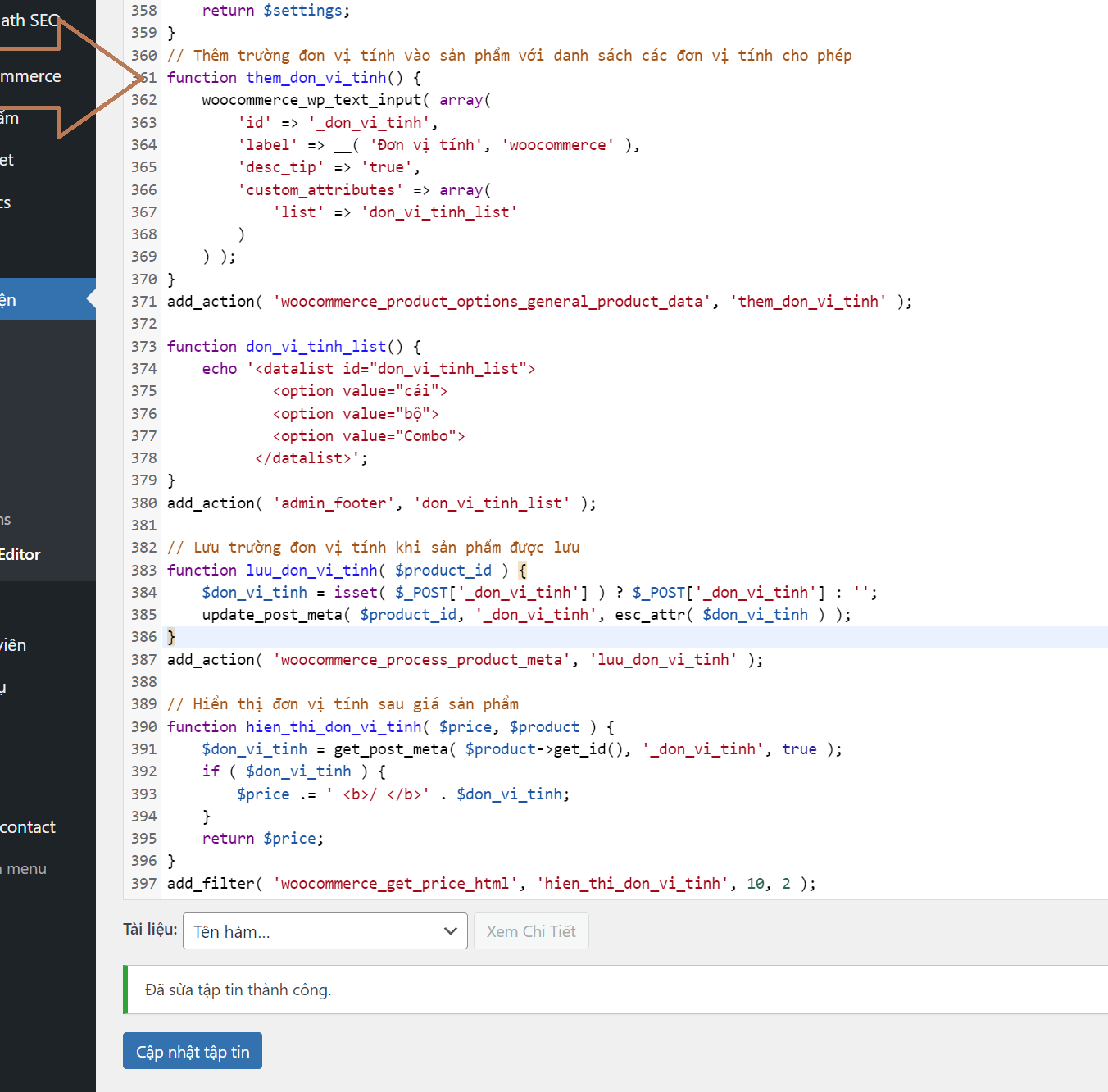This screenshot has width=1108, height=1092.
Task: Click the get_post_meta code on line 391
Action: click(x=521, y=748)
